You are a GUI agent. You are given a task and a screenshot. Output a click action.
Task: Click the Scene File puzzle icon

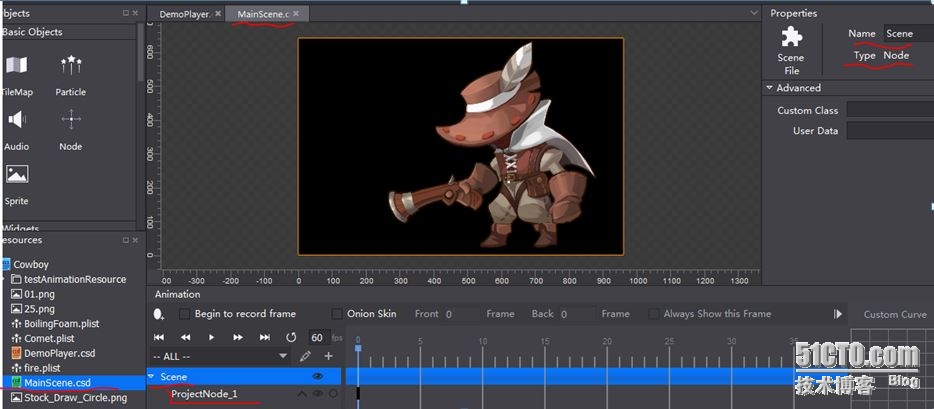[792, 37]
